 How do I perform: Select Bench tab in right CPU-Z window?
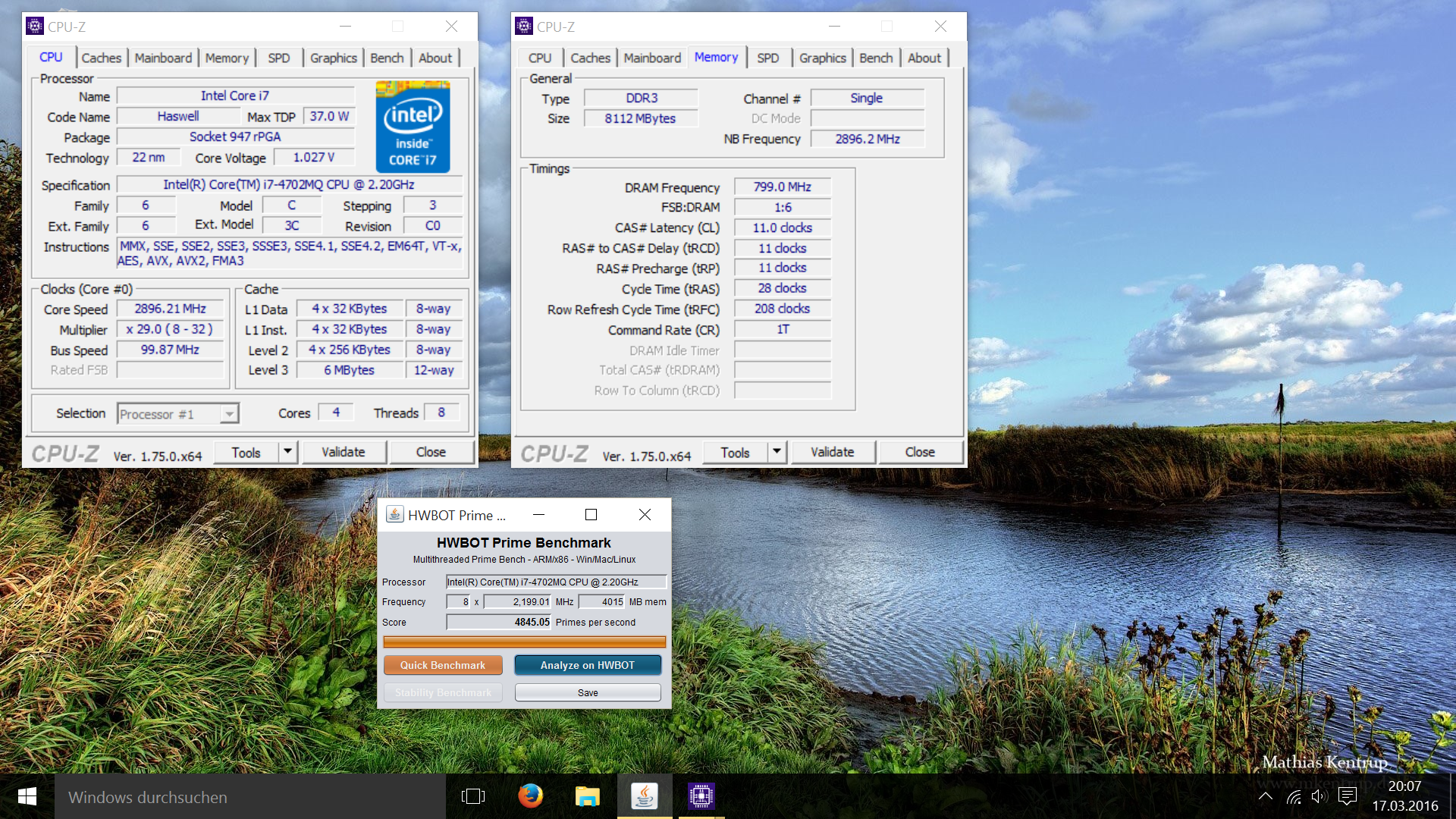click(x=876, y=58)
